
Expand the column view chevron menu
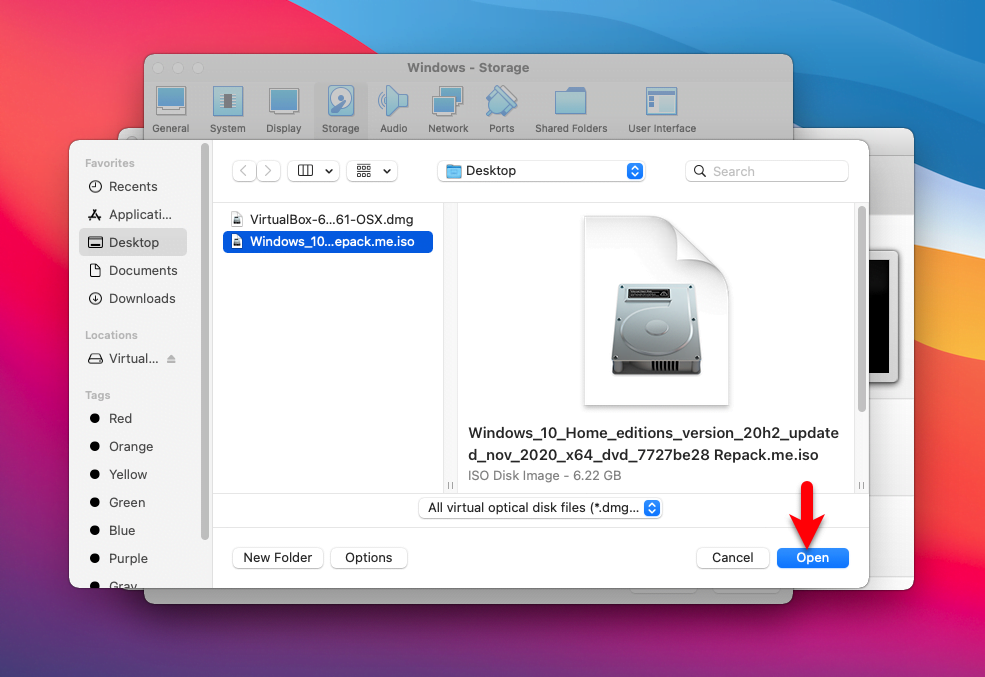coord(329,171)
